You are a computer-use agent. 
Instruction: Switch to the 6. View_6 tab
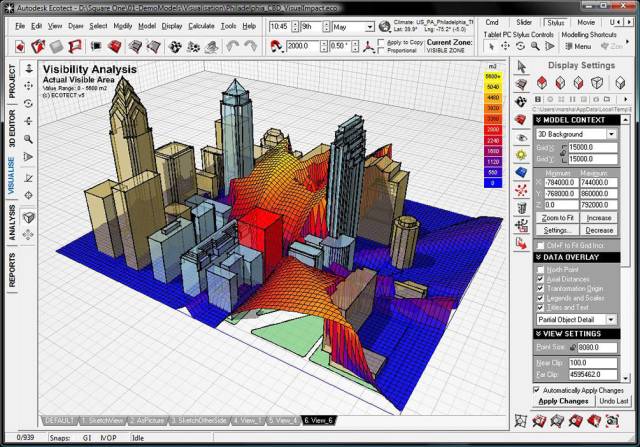[x=319, y=420]
